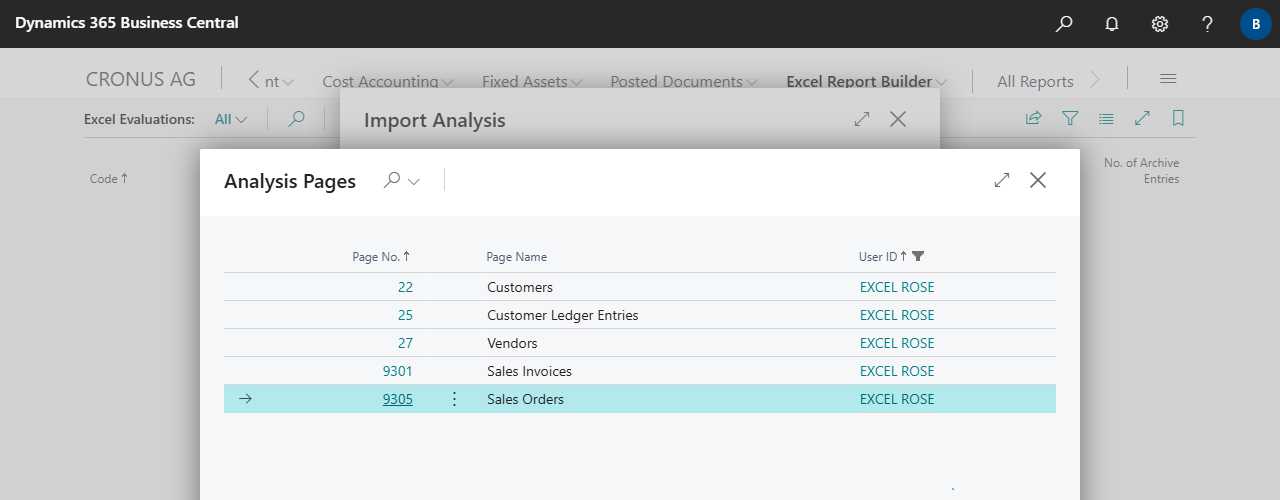Click the CRONUS AG company name
The height and width of the screenshot is (500, 1280).
tap(141, 79)
